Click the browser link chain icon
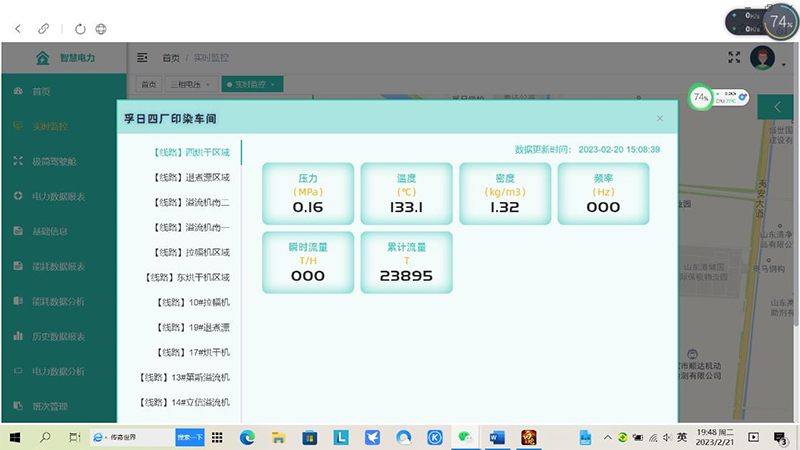The image size is (800, 450). pyautogui.click(x=44, y=29)
